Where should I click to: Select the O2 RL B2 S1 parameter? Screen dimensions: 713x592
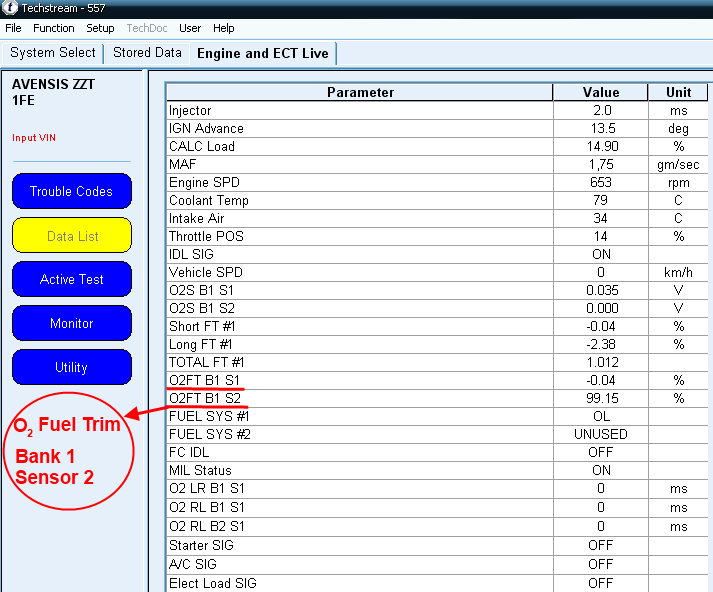click(x=437, y=526)
